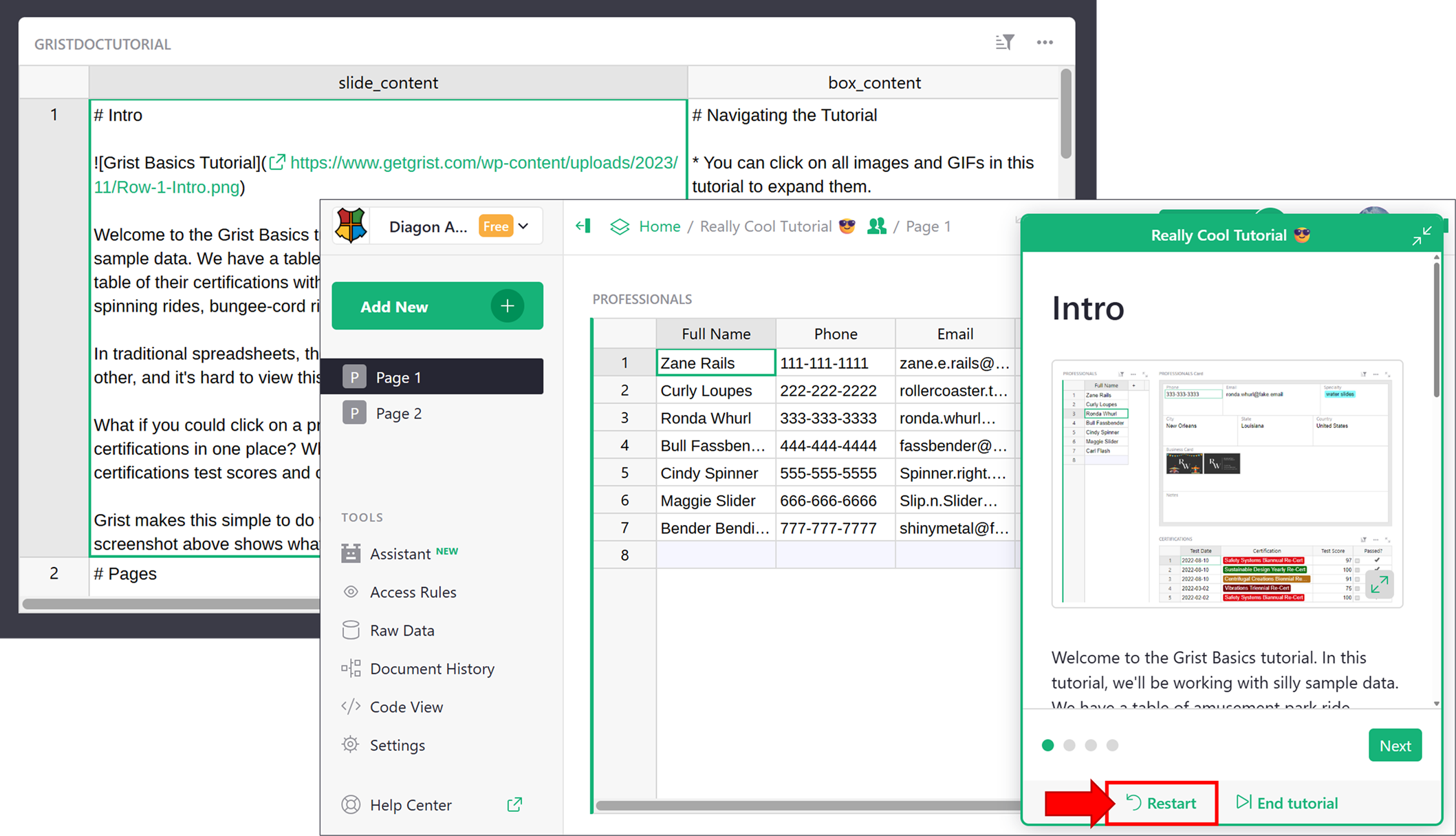Expand the intro screenshot with green arrows icon
Image resolution: width=1456 pixels, height=836 pixels.
(1379, 585)
